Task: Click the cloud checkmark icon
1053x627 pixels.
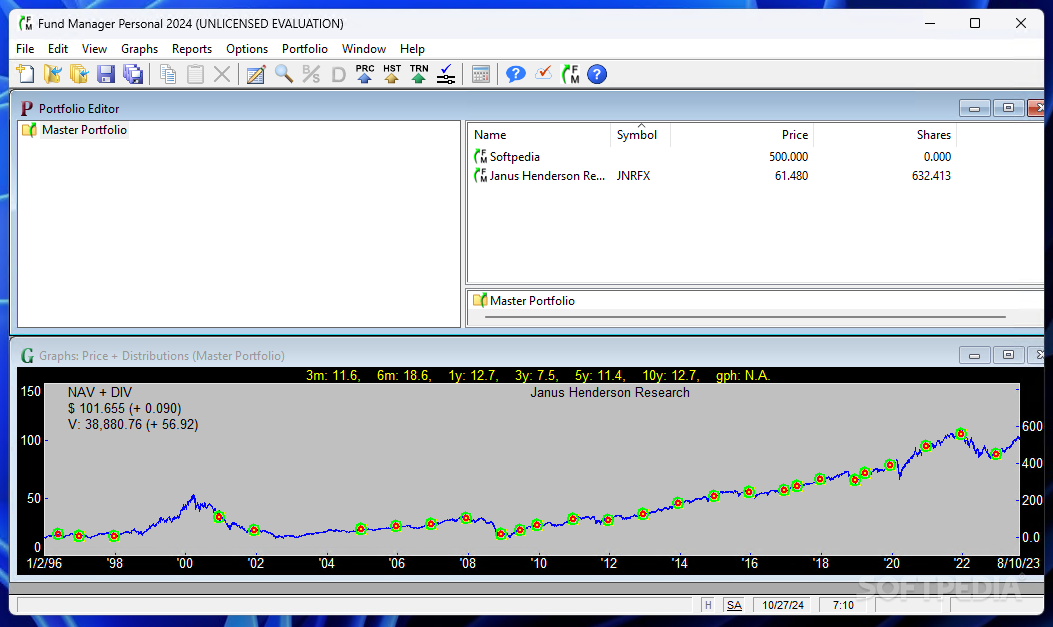Action: click(x=543, y=73)
